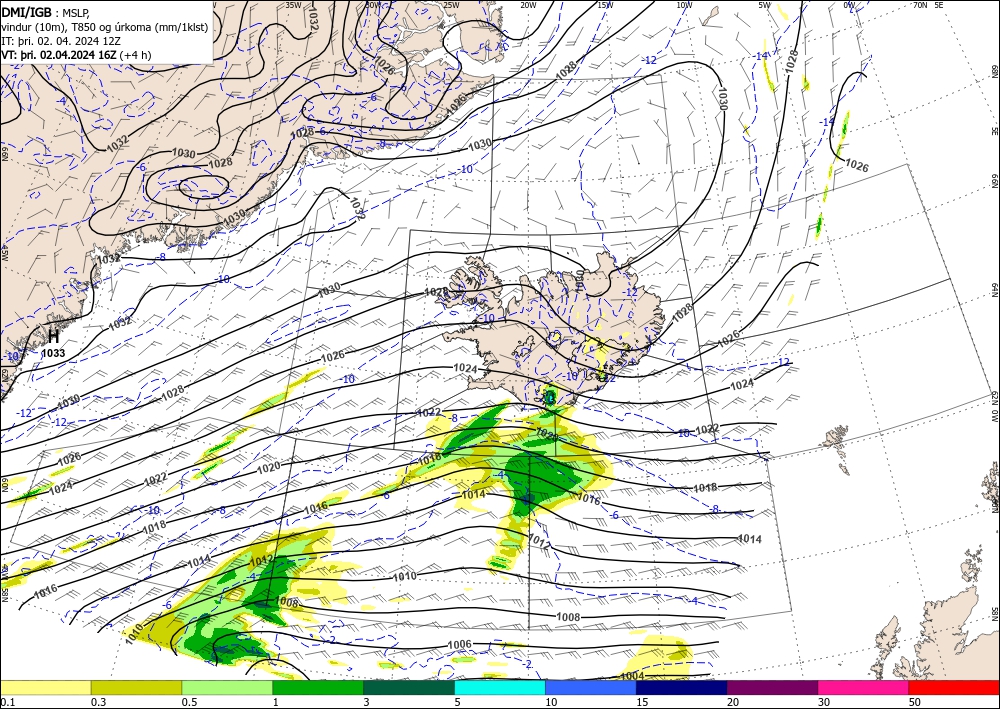The image size is (1000, 709).
Task: Click the '20' legend scale value
Action: tap(733, 702)
